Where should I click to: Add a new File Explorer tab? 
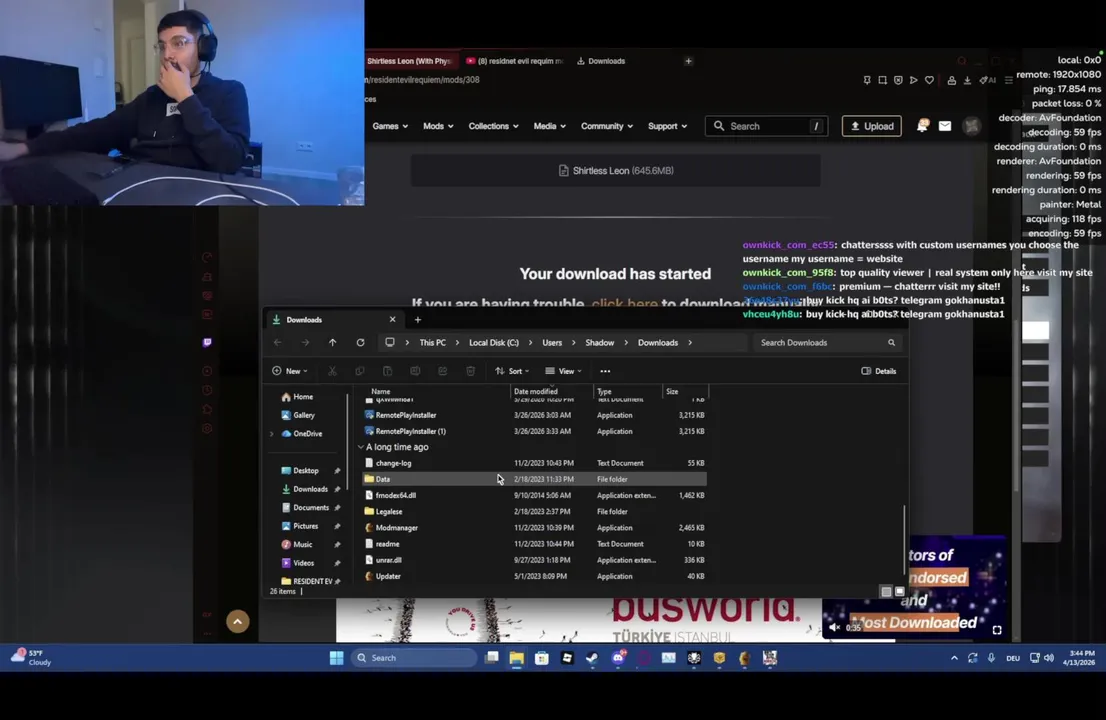pyautogui.click(x=418, y=320)
